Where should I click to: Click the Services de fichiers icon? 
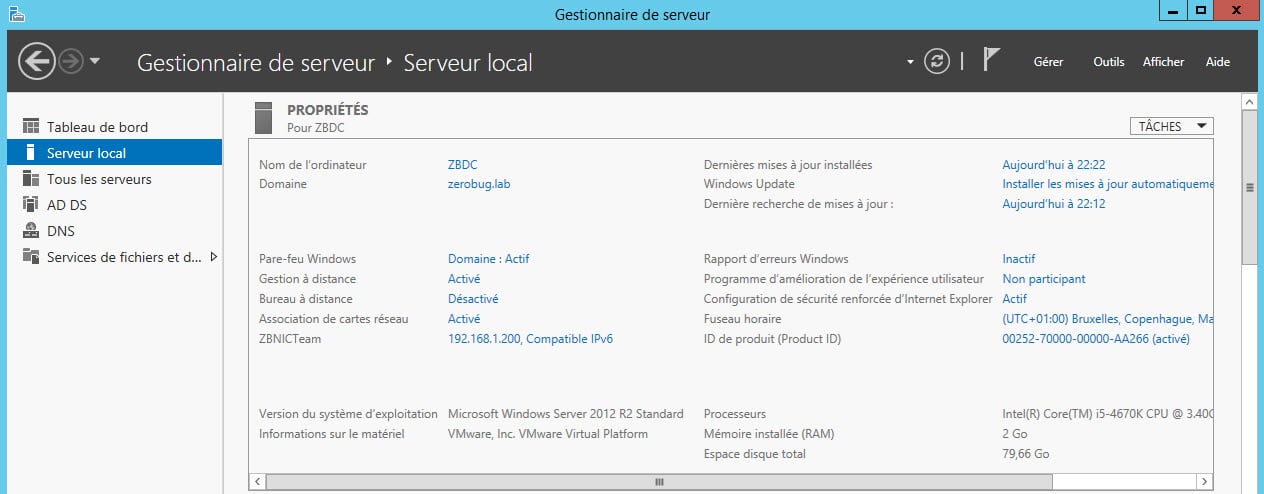pyautogui.click(x=30, y=257)
